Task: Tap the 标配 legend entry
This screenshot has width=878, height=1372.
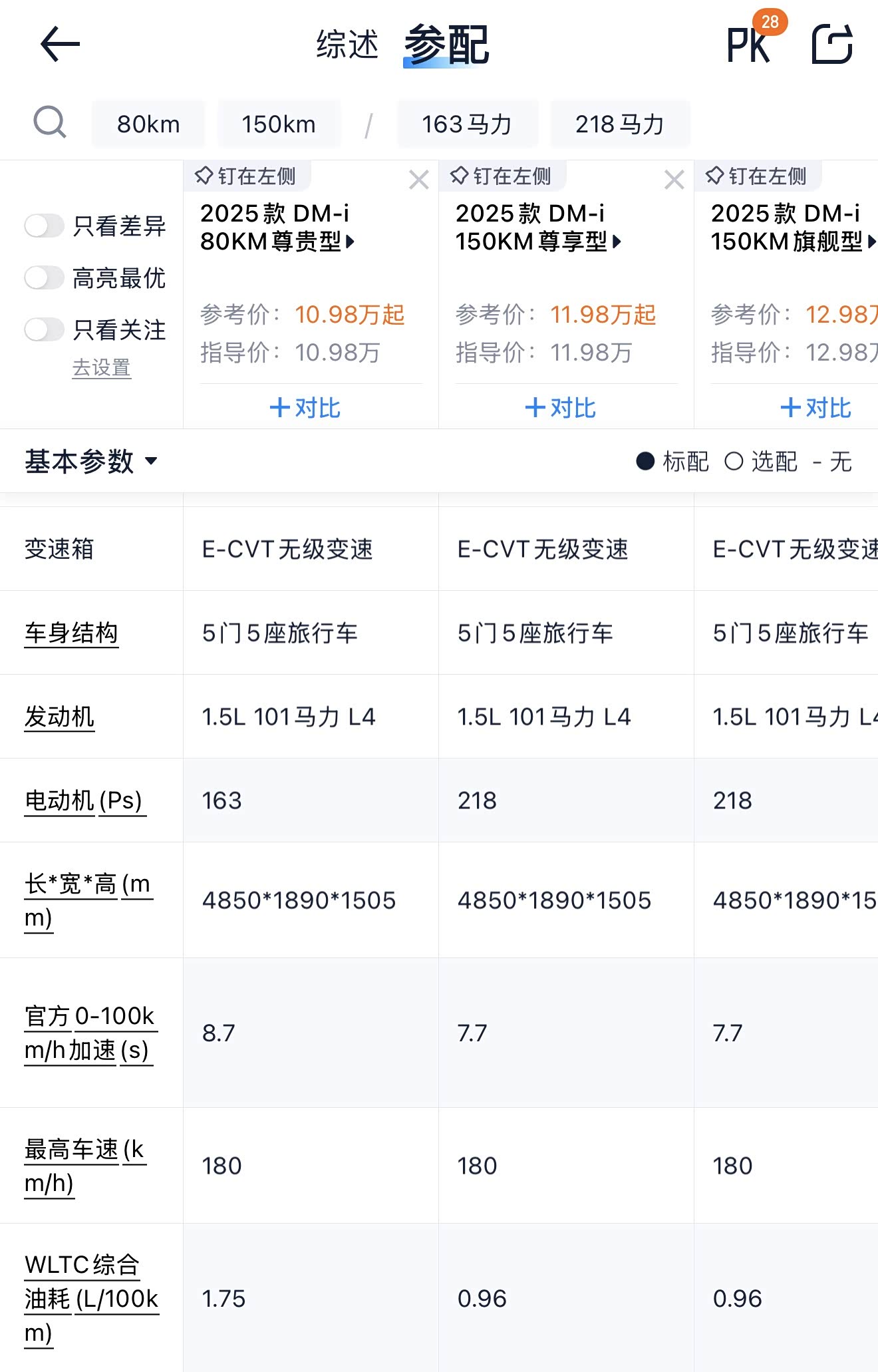Action: click(672, 461)
